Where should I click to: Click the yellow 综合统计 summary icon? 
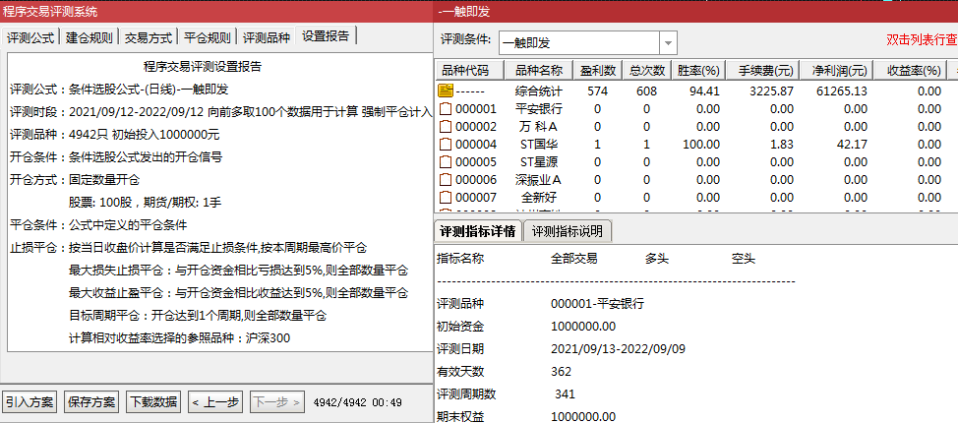coord(445,92)
